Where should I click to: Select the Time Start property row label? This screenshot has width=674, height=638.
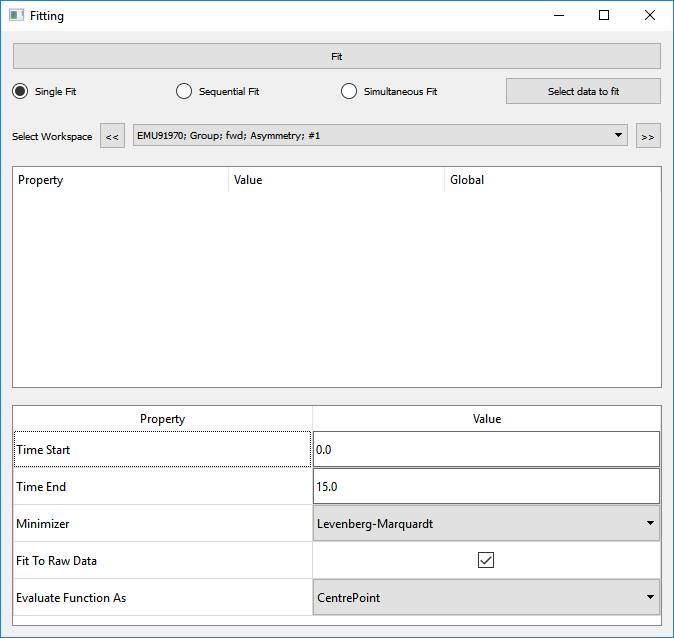162,450
